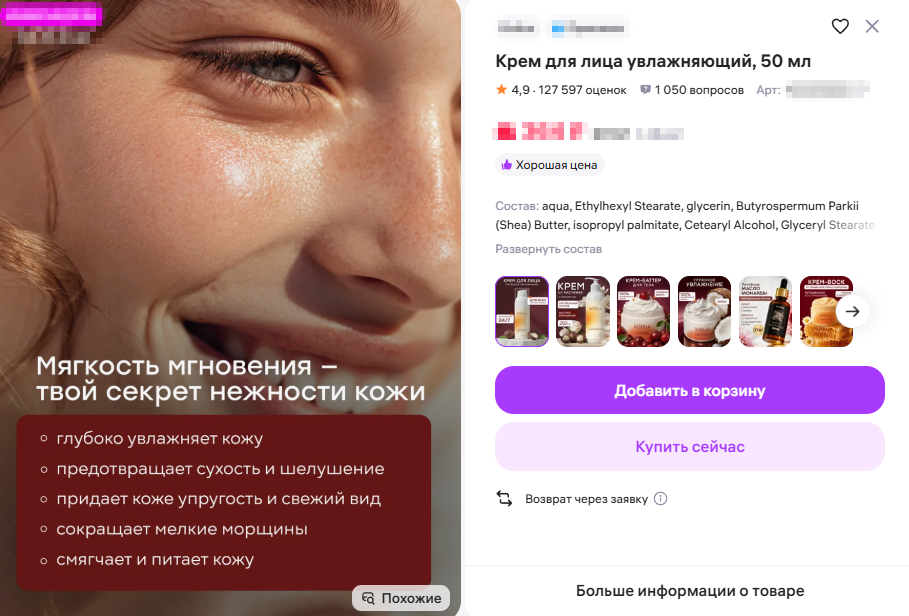Select the first face cream thumbnail
The image size is (909, 616).
tap(522, 311)
